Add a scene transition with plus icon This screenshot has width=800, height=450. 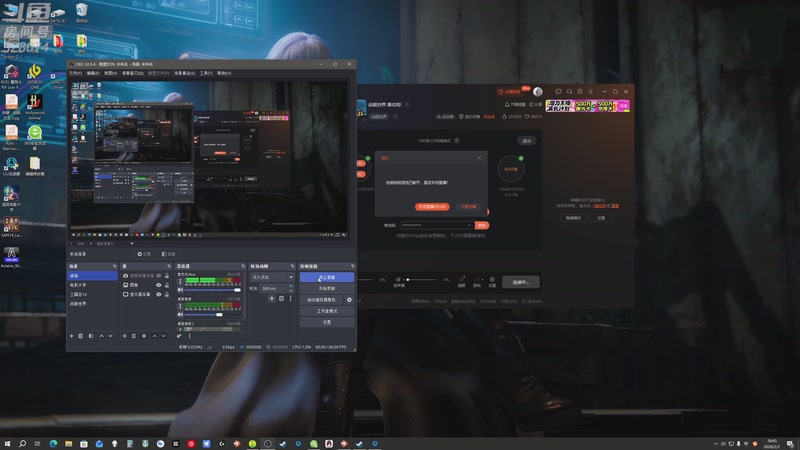pyautogui.click(x=271, y=298)
